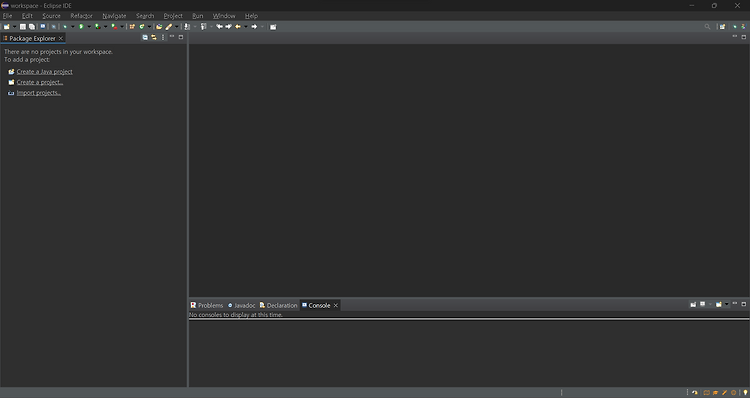Screen dimensions: 750x398
Task: Click the Display Selected Console icon
Action: (x=703, y=304)
